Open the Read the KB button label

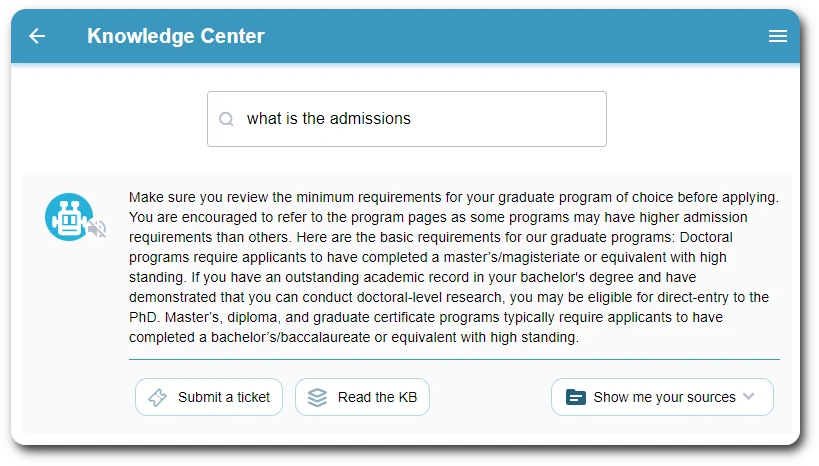tap(377, 397)
